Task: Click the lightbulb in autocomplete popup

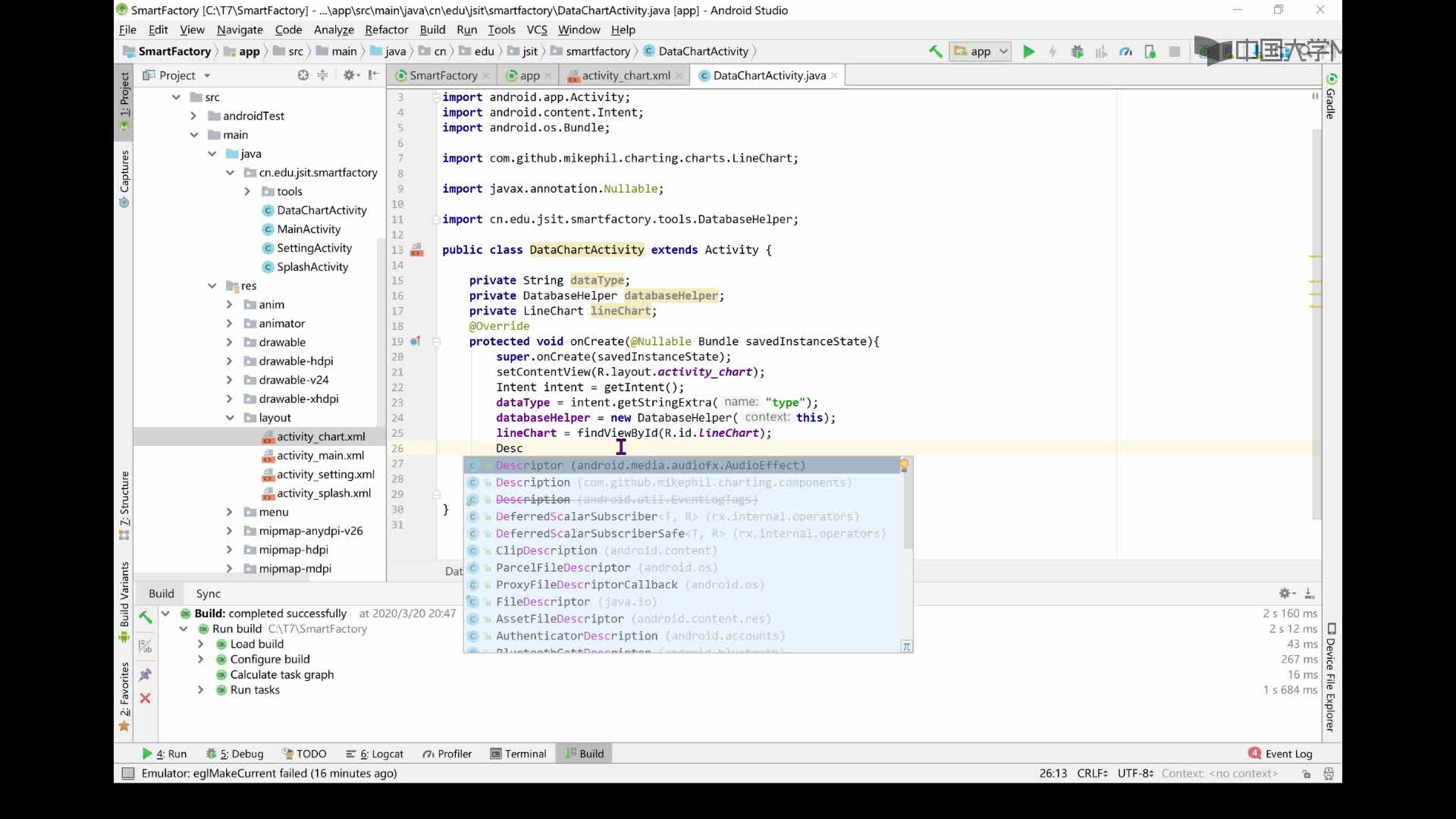Action: tap(904, 464)
